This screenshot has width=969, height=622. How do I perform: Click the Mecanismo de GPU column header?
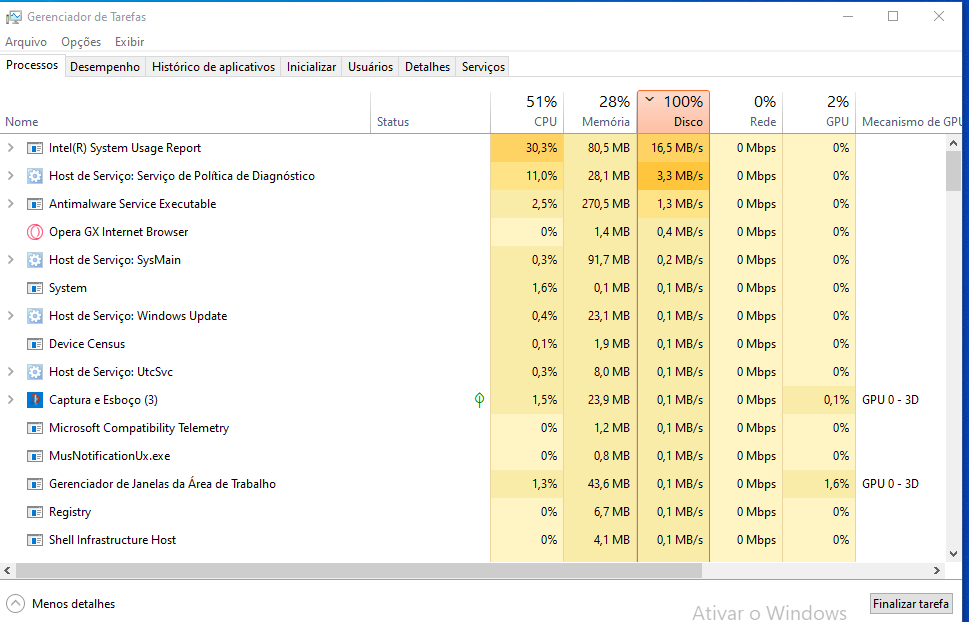(x=911, y=113)
